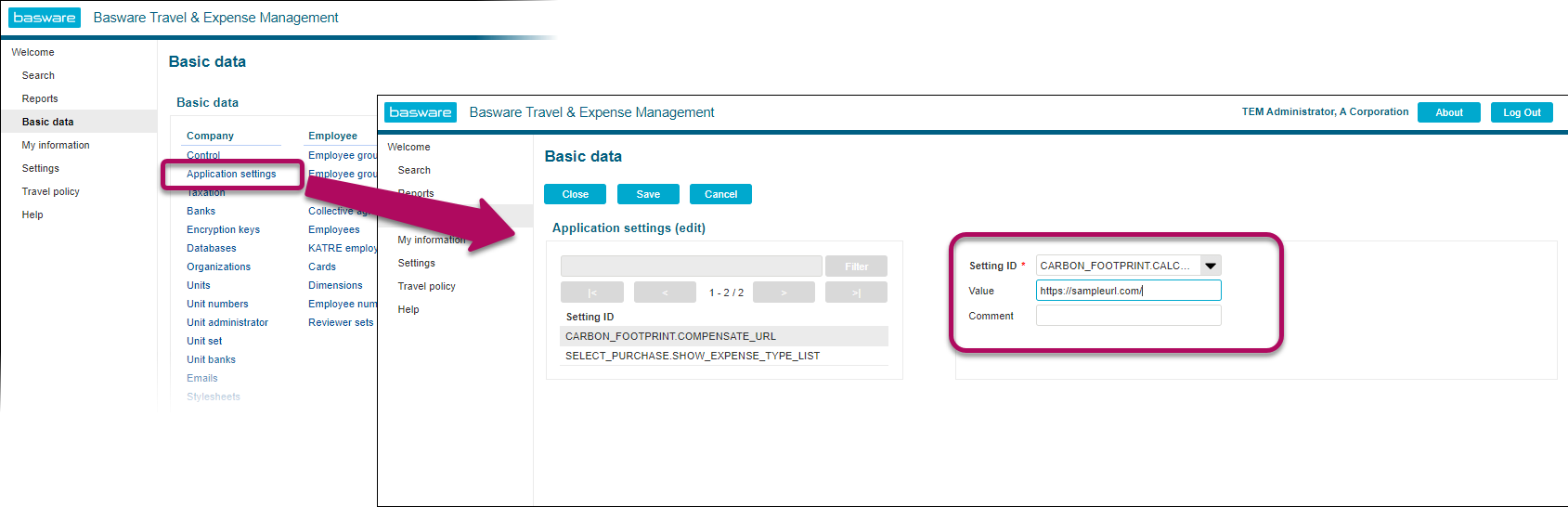Select SELECT_PURCHASE.SHOW_EXPENSE_TYPE_LIST row
This screenshot has height=507, width=1568.
point(724,356)
